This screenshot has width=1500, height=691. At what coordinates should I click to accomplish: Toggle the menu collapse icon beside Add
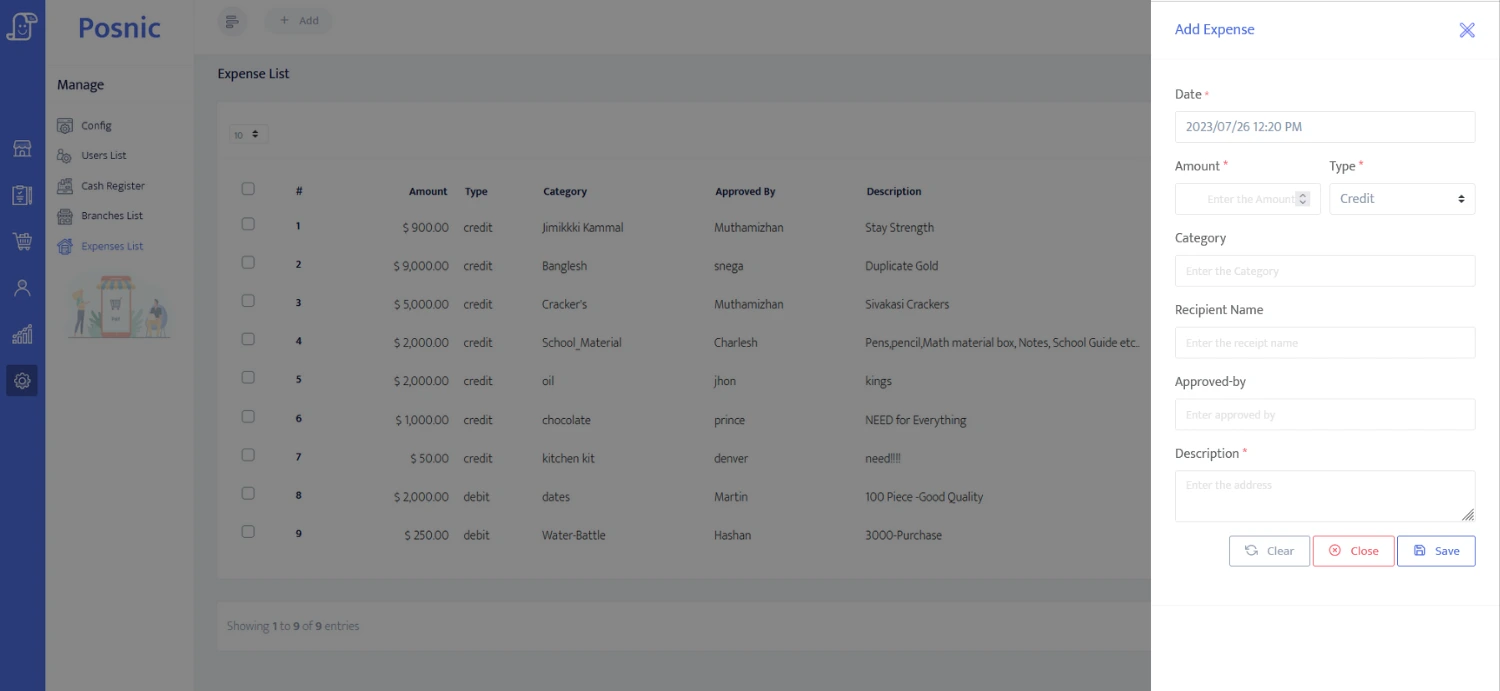point(232,21)
